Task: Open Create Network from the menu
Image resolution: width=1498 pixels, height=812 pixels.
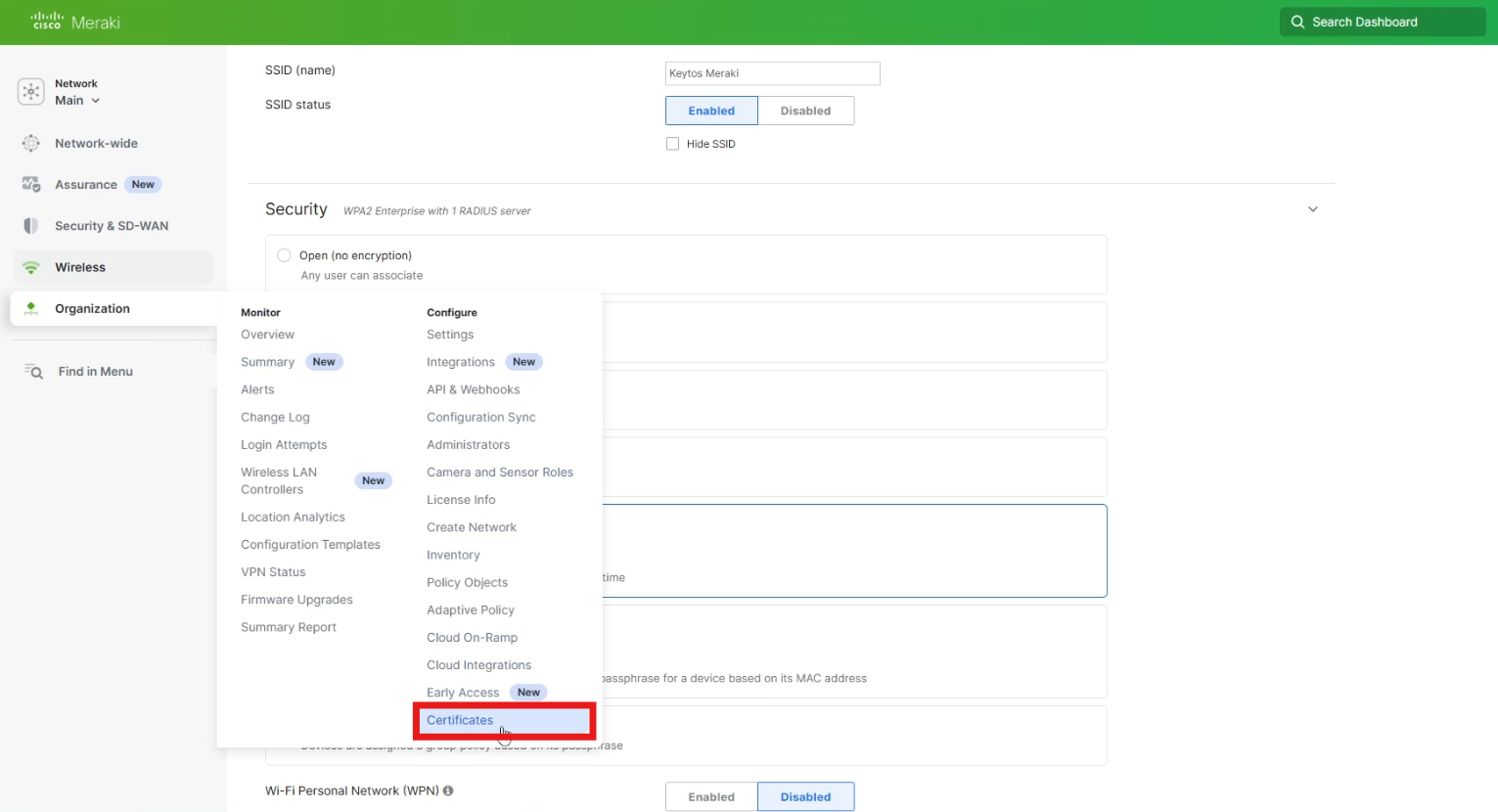Action: tap(472, 527)
